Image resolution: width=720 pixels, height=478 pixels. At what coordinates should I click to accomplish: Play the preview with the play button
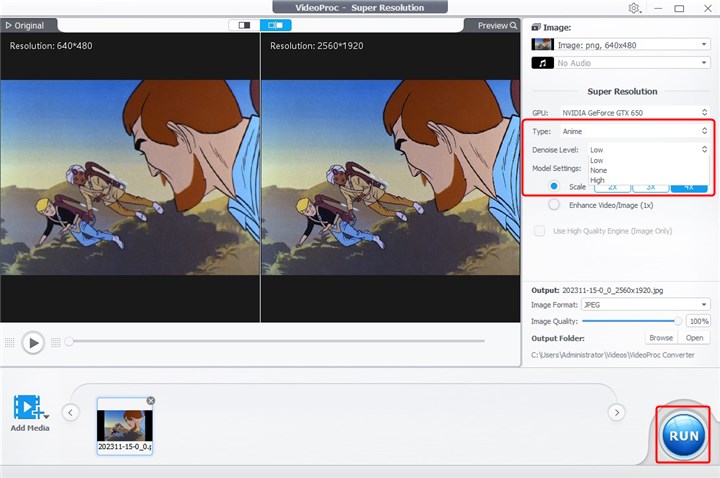pos(33,343)
